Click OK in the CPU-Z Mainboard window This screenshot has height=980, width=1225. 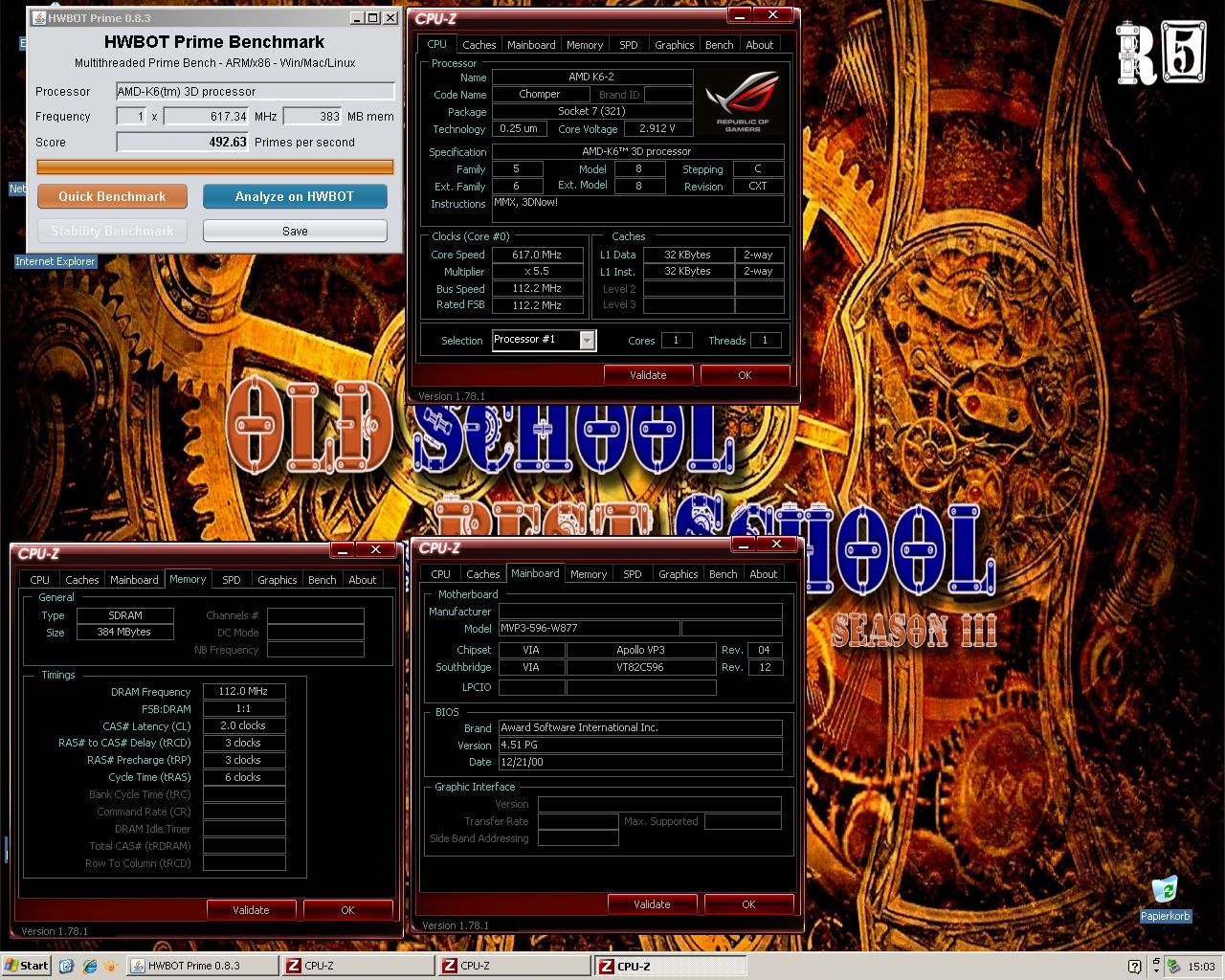(x=748, y=904)
